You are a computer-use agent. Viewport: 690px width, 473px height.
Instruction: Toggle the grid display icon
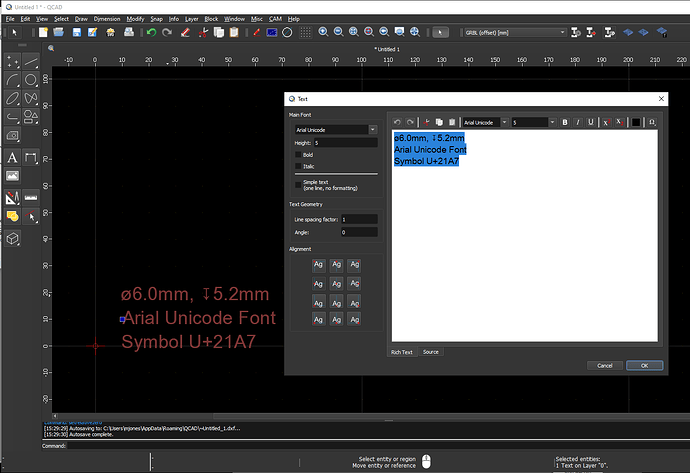305,32
